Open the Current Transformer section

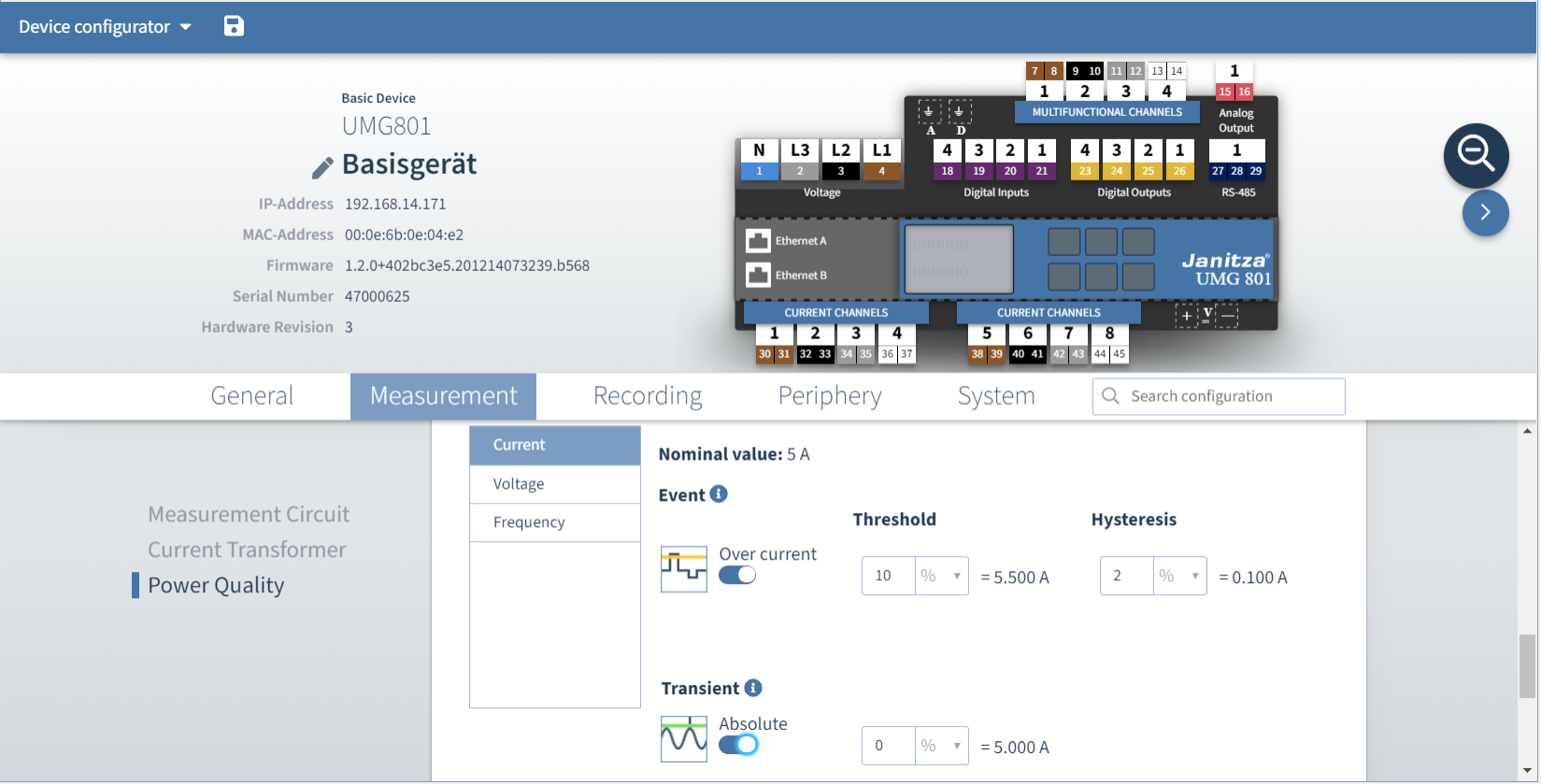point(247,549)
